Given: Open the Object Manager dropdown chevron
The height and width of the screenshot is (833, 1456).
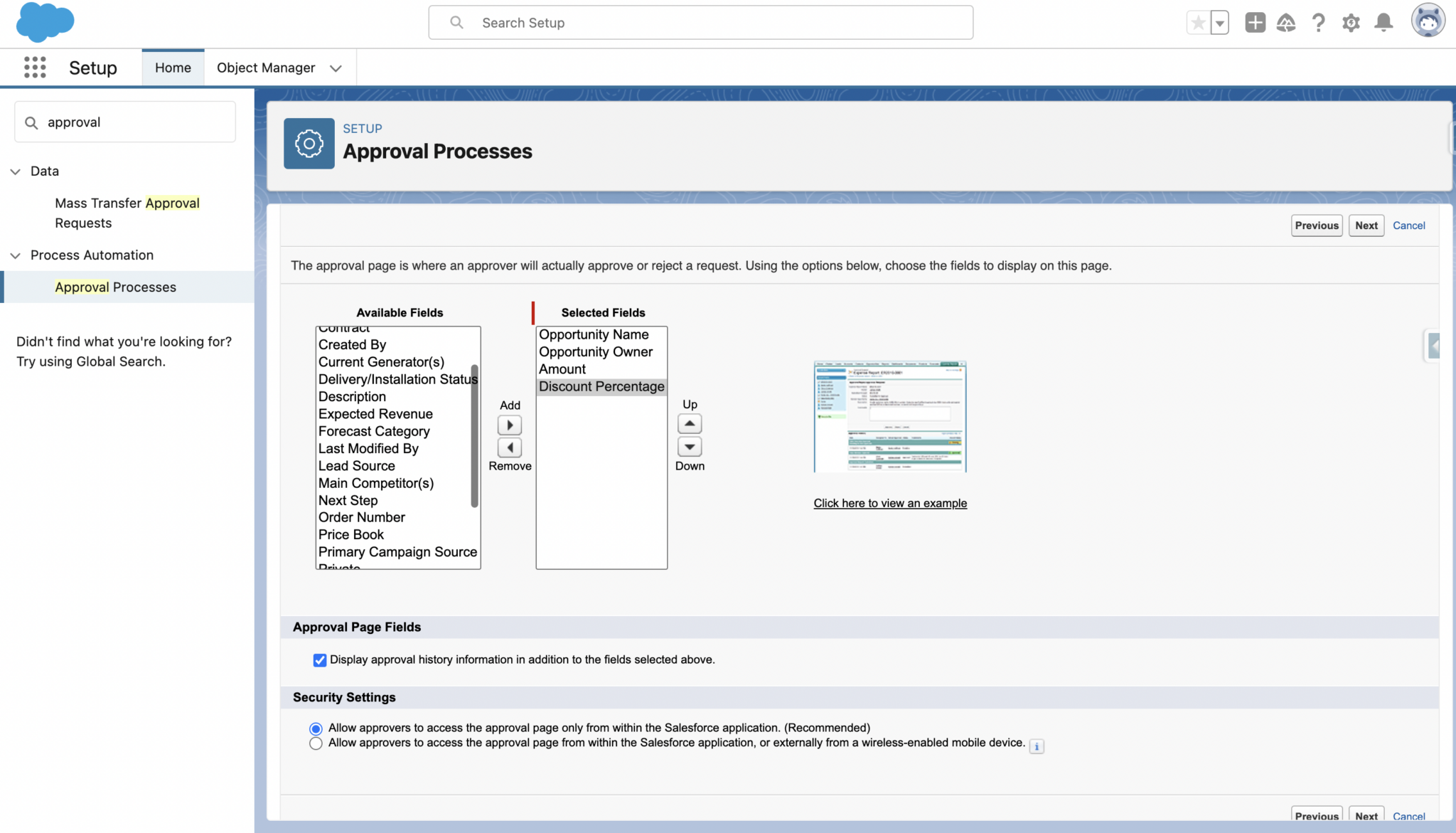Looking at the screenshot, I should coord(335,68).
